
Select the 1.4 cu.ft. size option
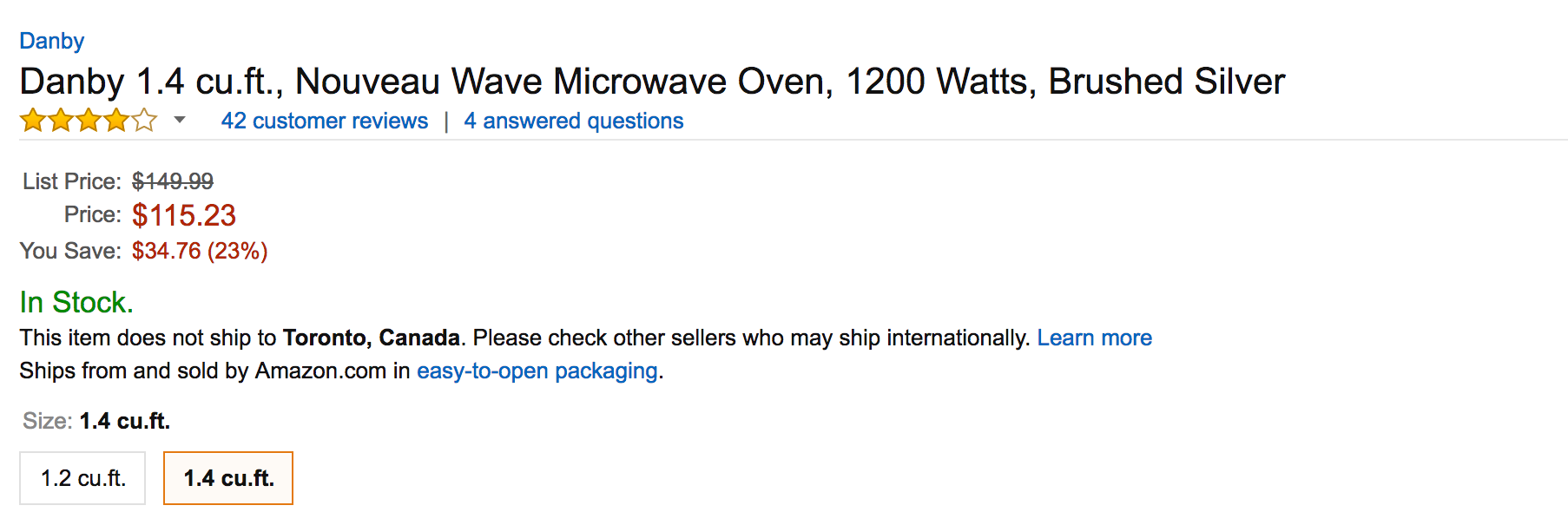228,478
